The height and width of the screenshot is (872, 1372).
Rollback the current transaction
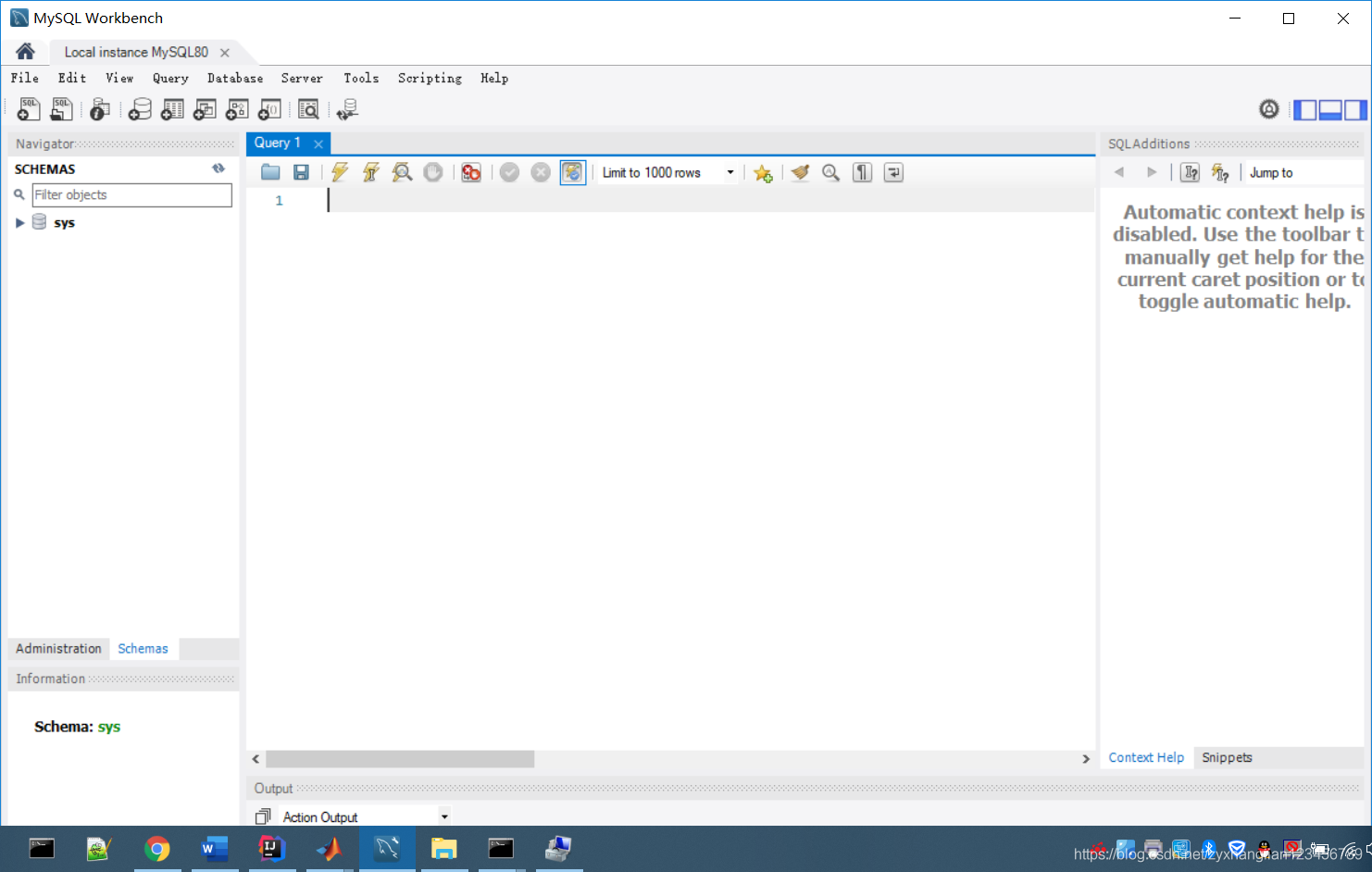pyautogui.click(x=541, y=172)
